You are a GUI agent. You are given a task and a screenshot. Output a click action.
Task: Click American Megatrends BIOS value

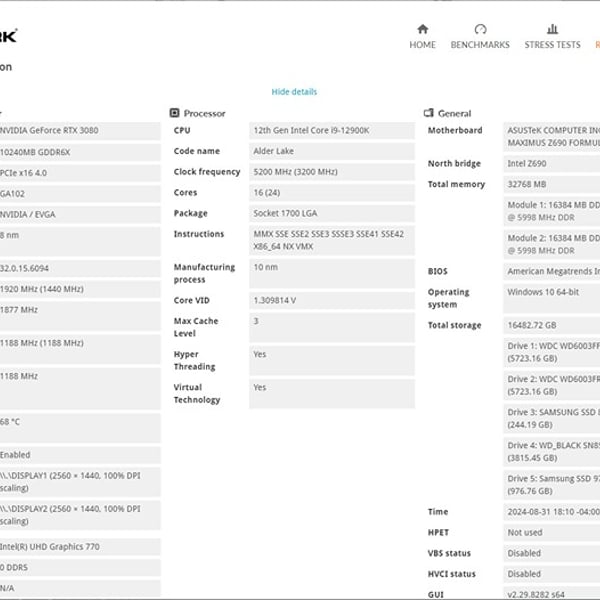[552, 271]
